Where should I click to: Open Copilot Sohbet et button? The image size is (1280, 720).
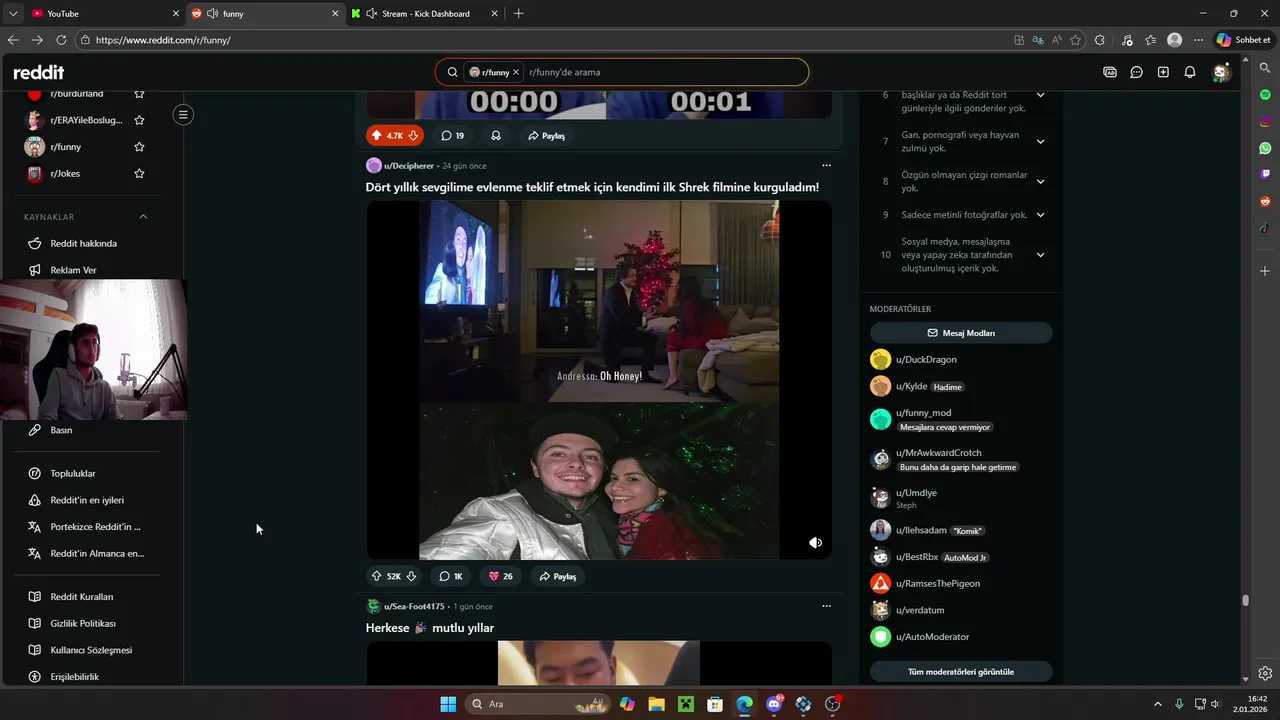1243,40
